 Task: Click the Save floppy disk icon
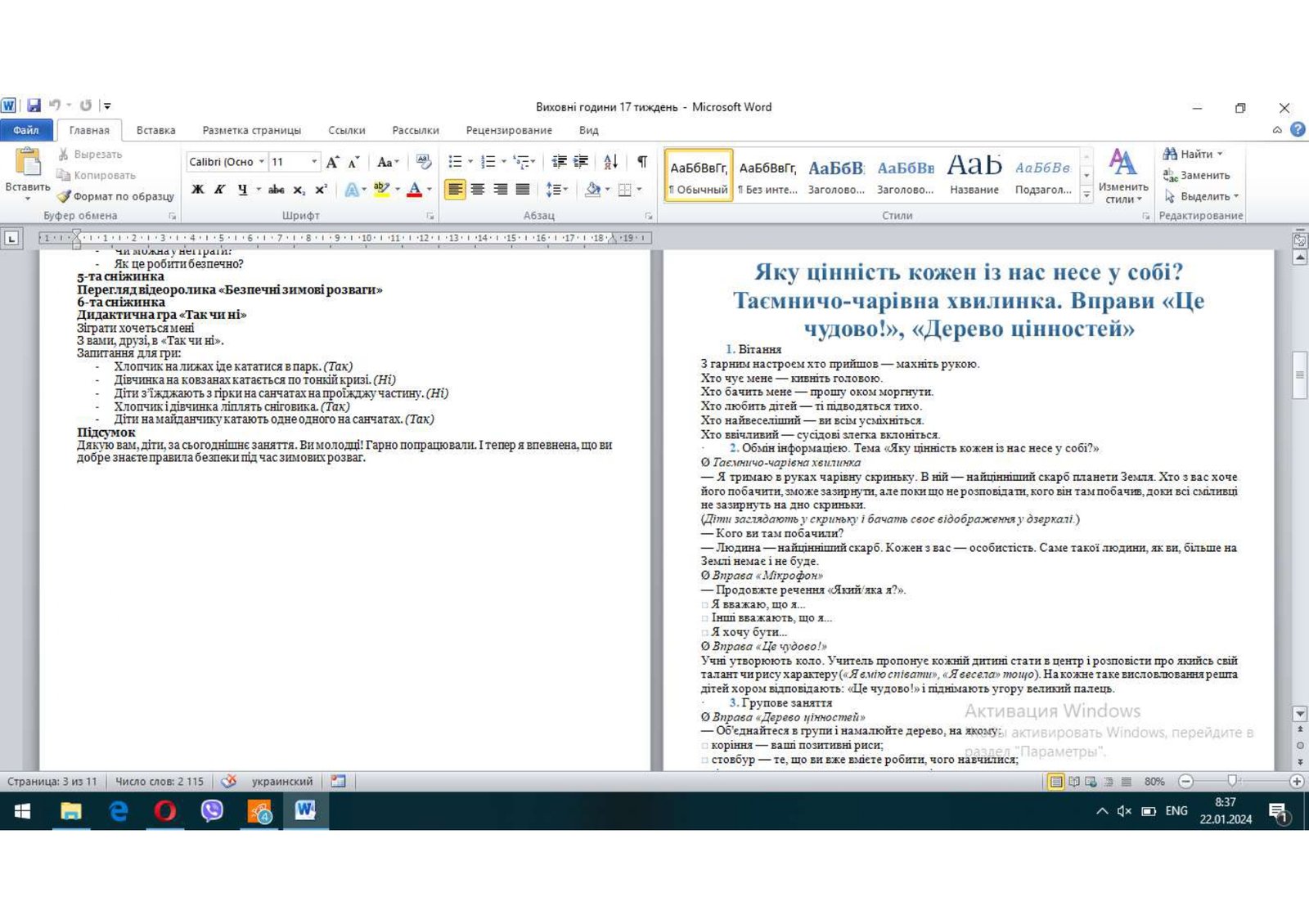tap(34, 105)
